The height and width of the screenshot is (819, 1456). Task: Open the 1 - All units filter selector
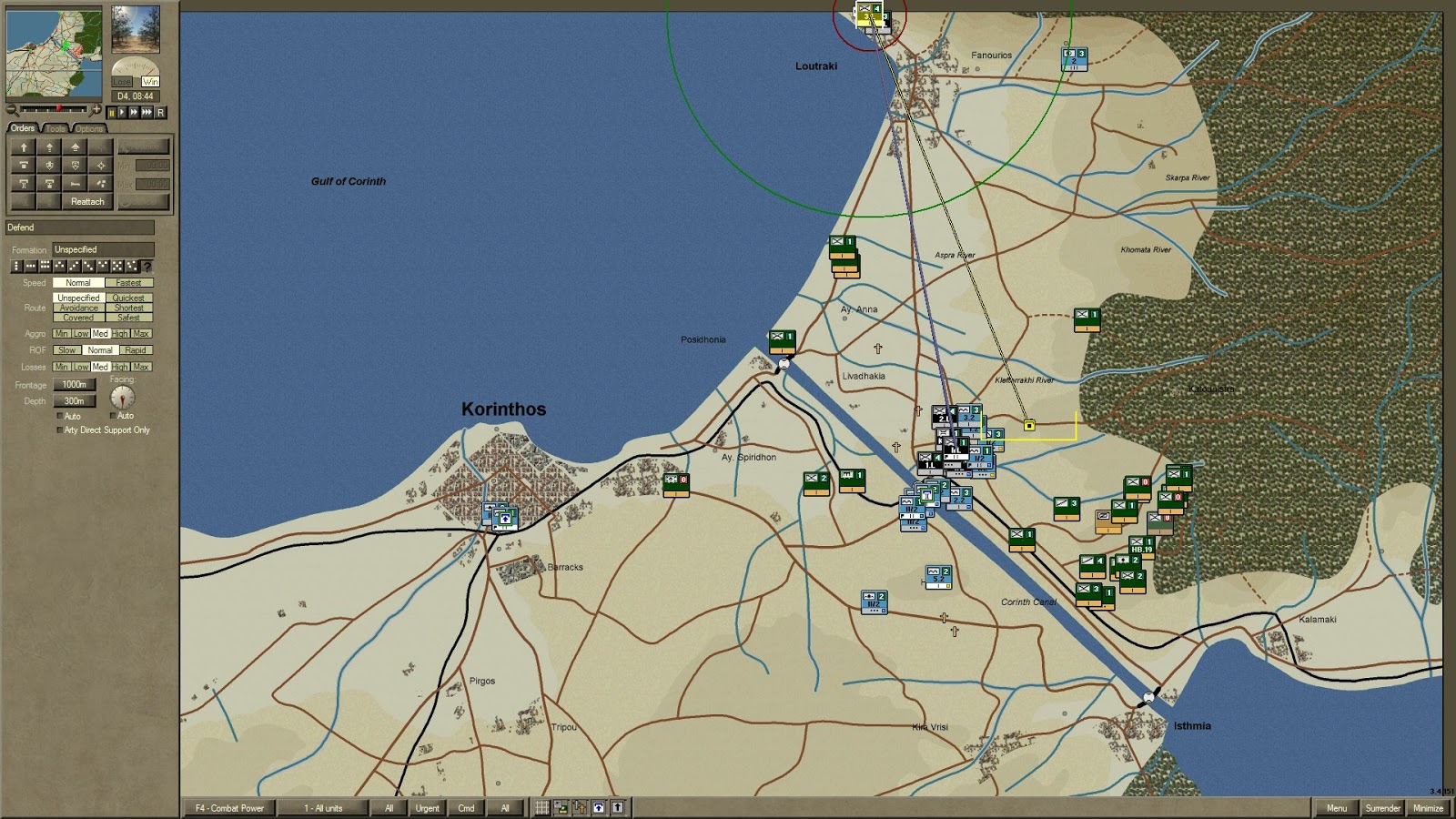pyautogui.click(x=323, y=807)
